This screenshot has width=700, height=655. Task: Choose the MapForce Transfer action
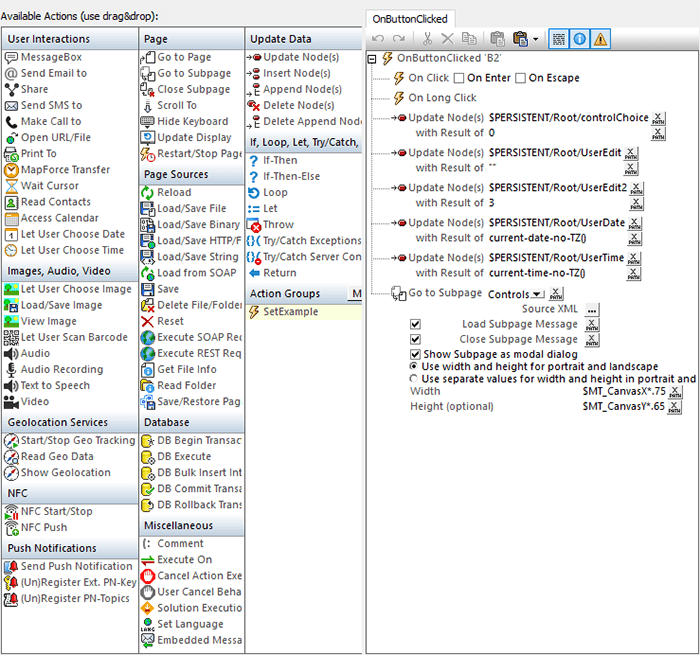65,169
